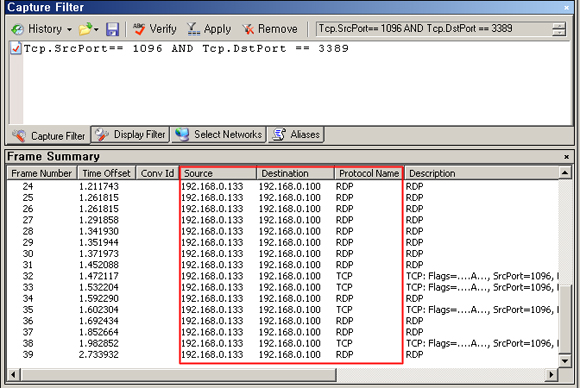
Task: Click frame number 29 cell
Action: coord(28,242)
